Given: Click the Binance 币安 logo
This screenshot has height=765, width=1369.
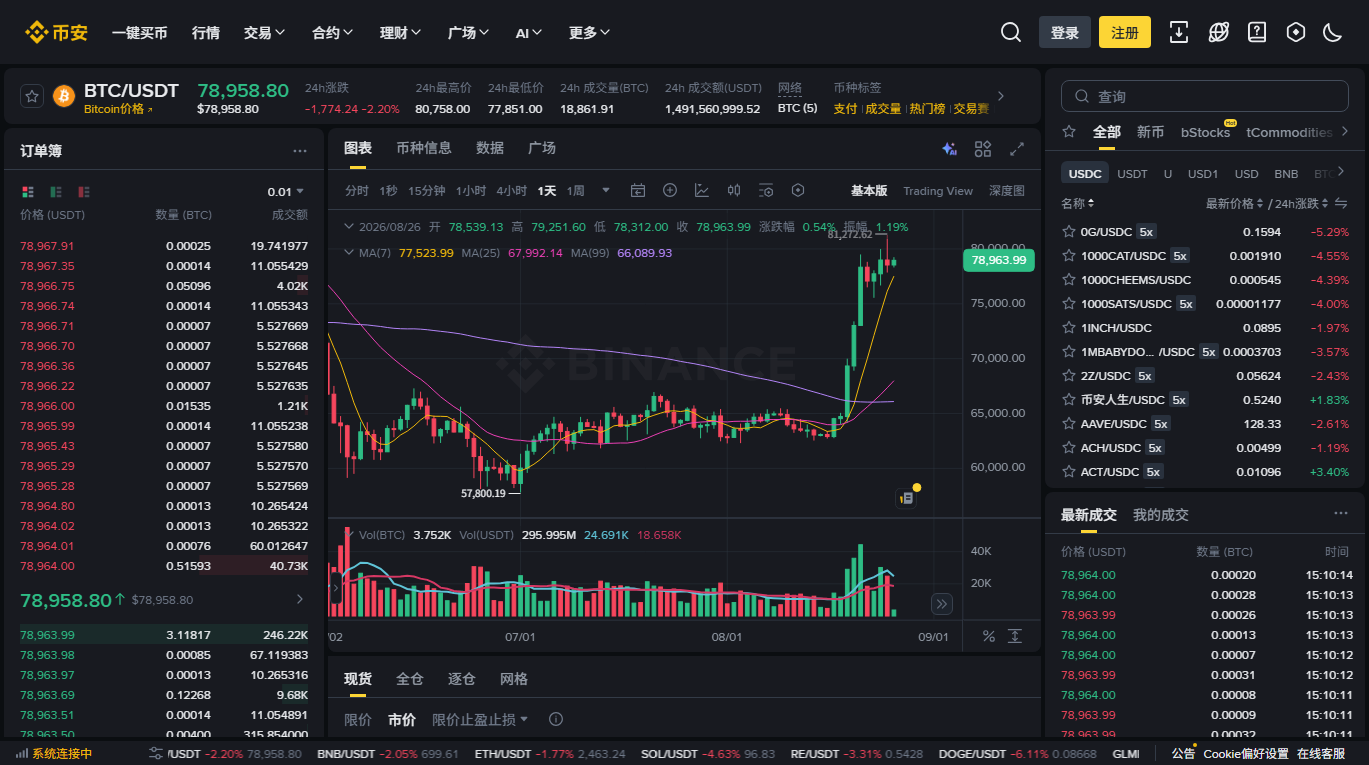Looking at the screenshot, I should [x=56, y=32].
